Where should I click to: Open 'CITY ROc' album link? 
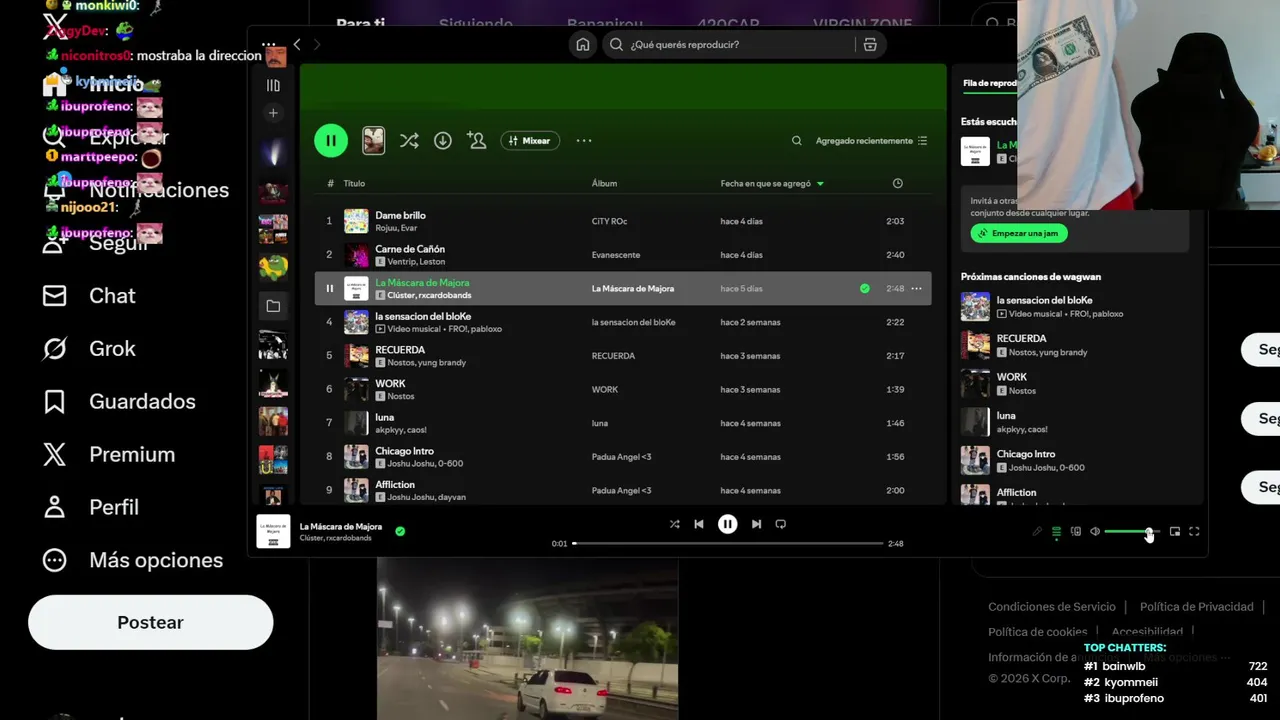coord(609,221)
